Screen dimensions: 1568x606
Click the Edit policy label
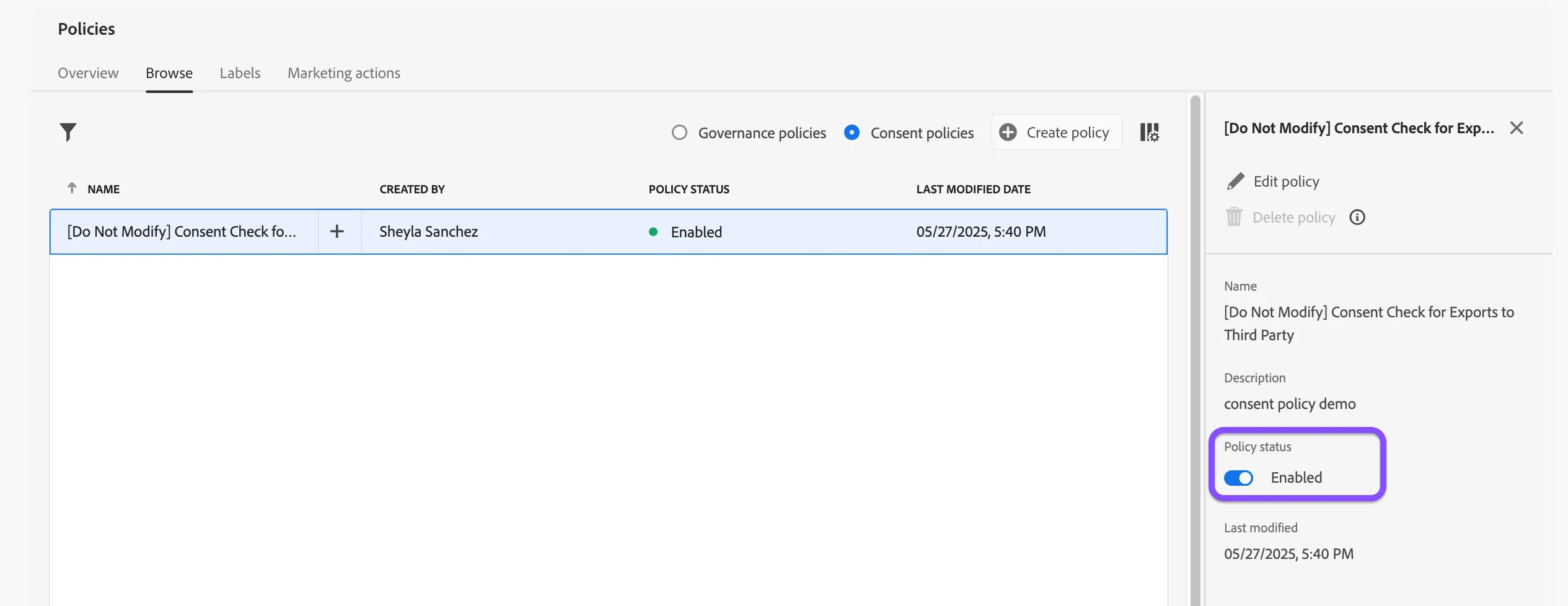click(1287, 182)
